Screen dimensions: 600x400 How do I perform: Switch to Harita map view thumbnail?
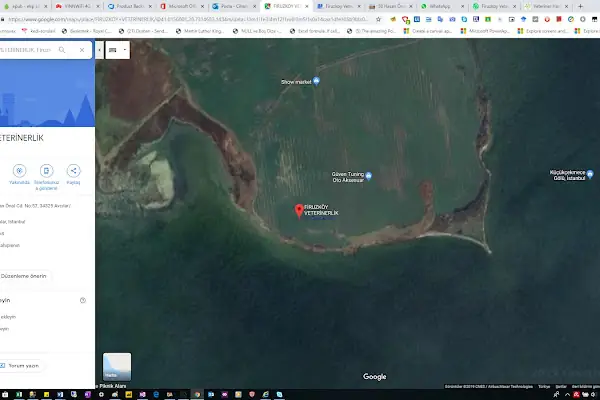click(x=117, y=367)
